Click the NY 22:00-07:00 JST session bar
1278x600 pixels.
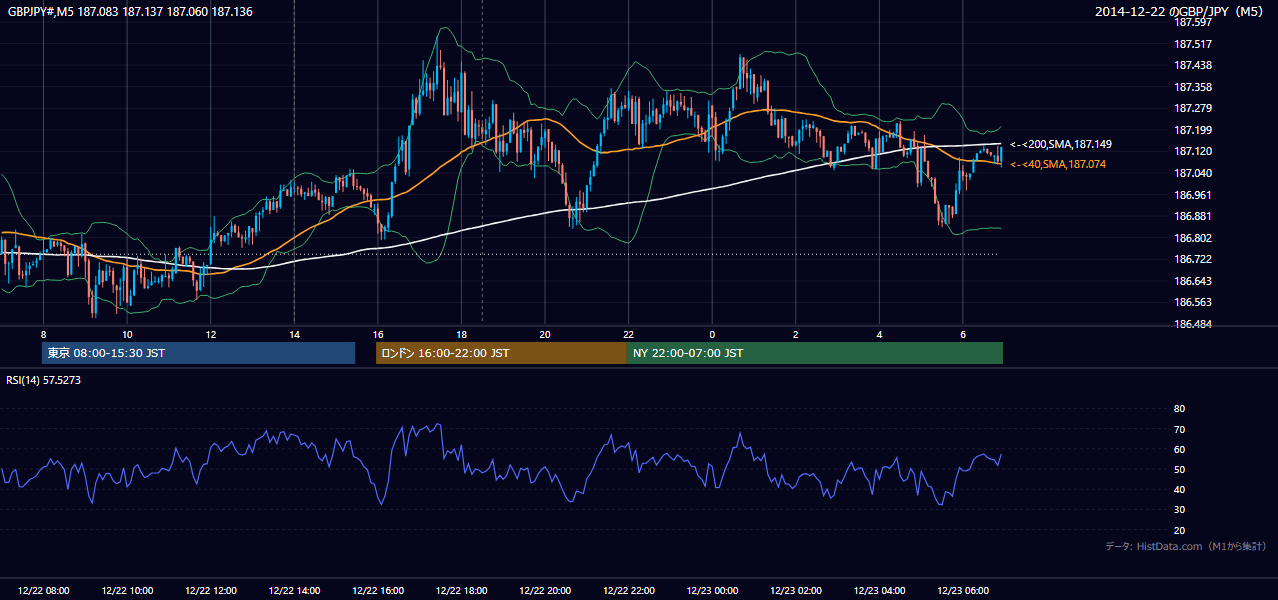[x=815, y=353]
